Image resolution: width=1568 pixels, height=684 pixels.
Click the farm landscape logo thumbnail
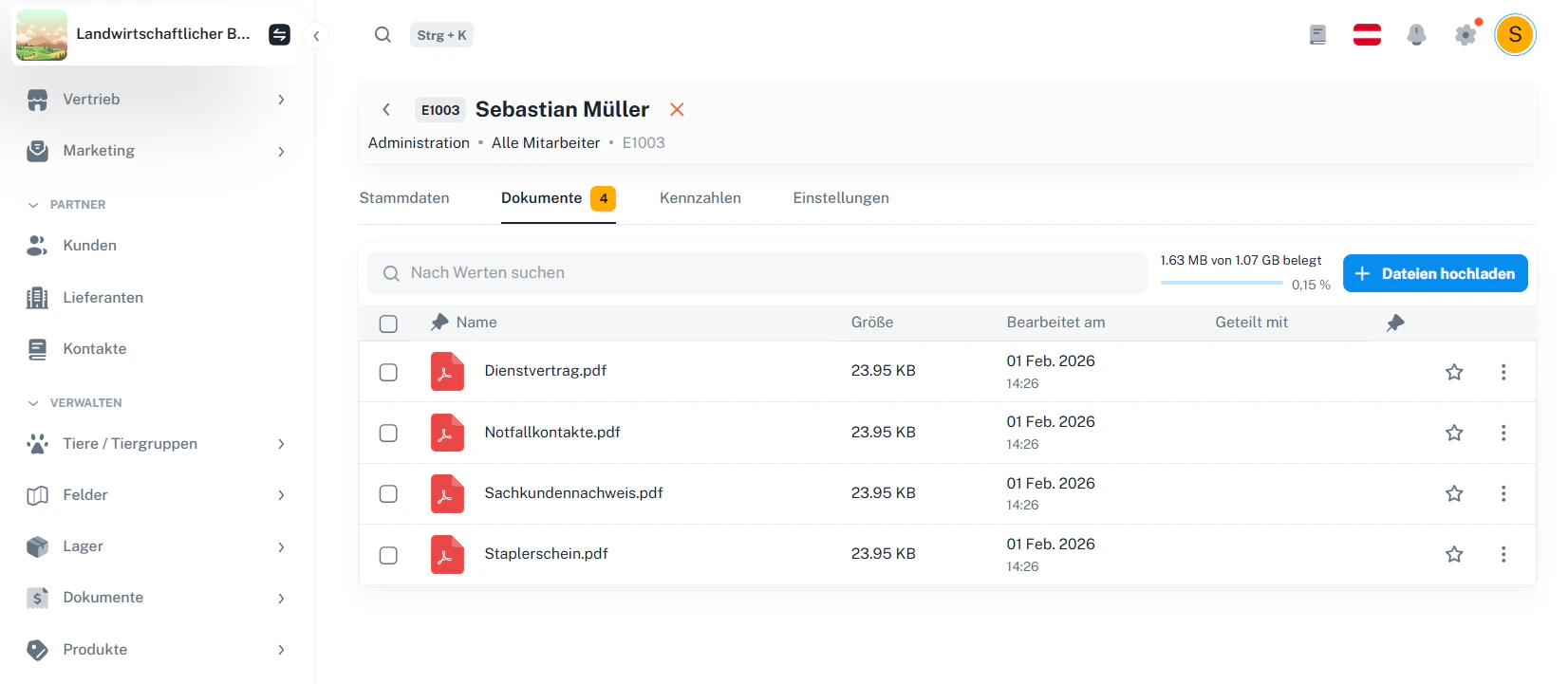coord(42,35)
